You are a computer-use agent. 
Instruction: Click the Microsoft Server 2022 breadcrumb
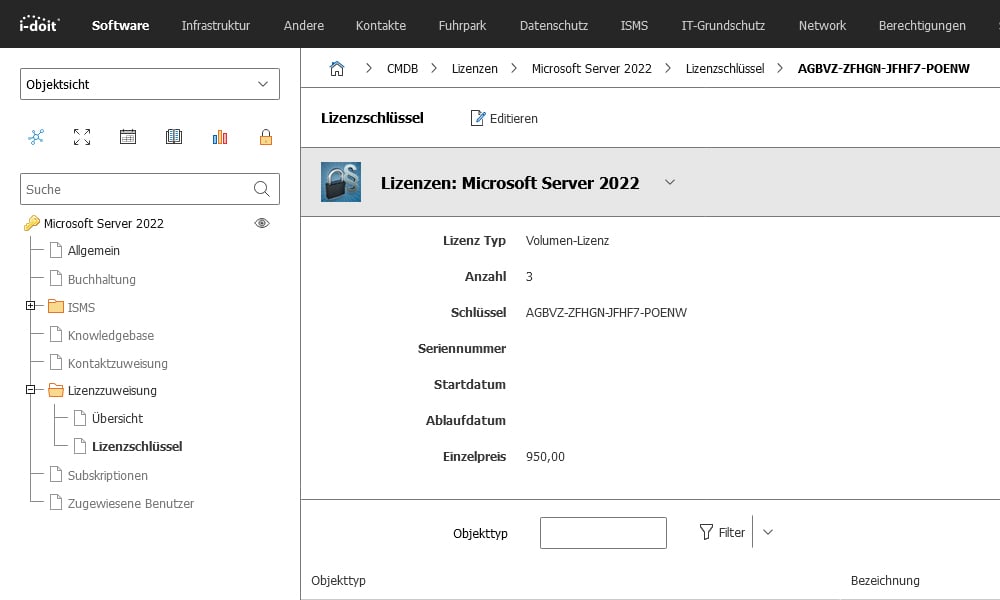pyautogui.click(x=592, y=68)
